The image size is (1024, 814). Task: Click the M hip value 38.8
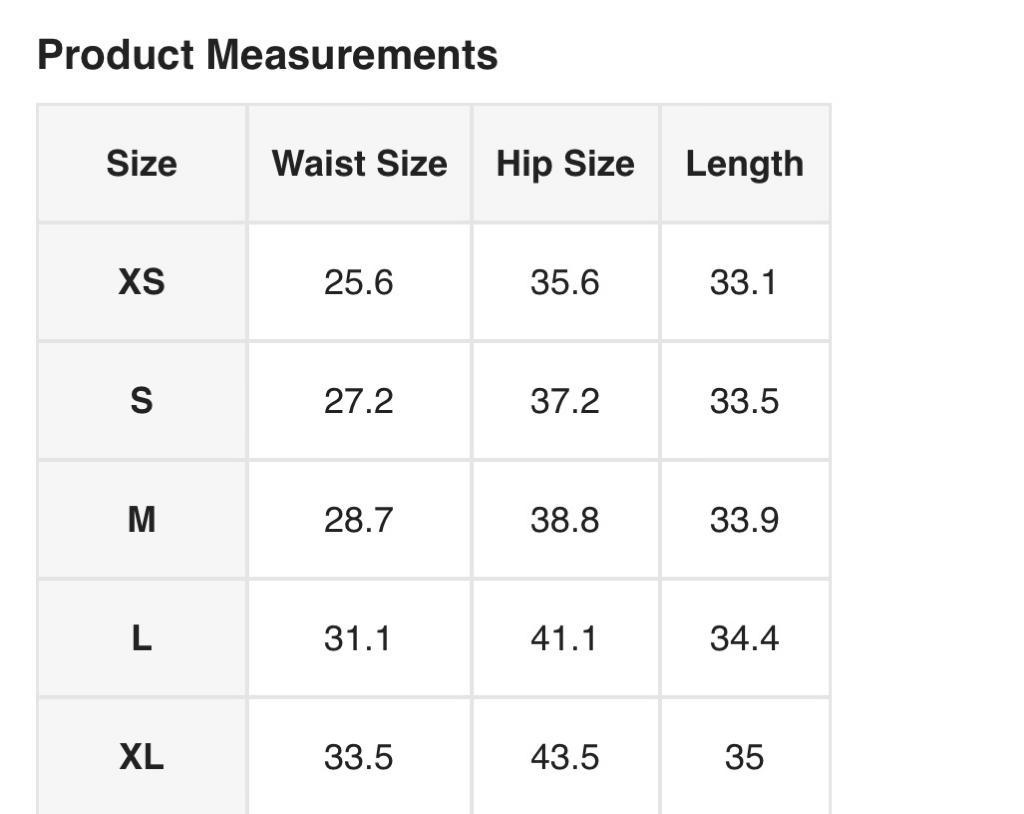pyautogui.click(x=564, y=520)
